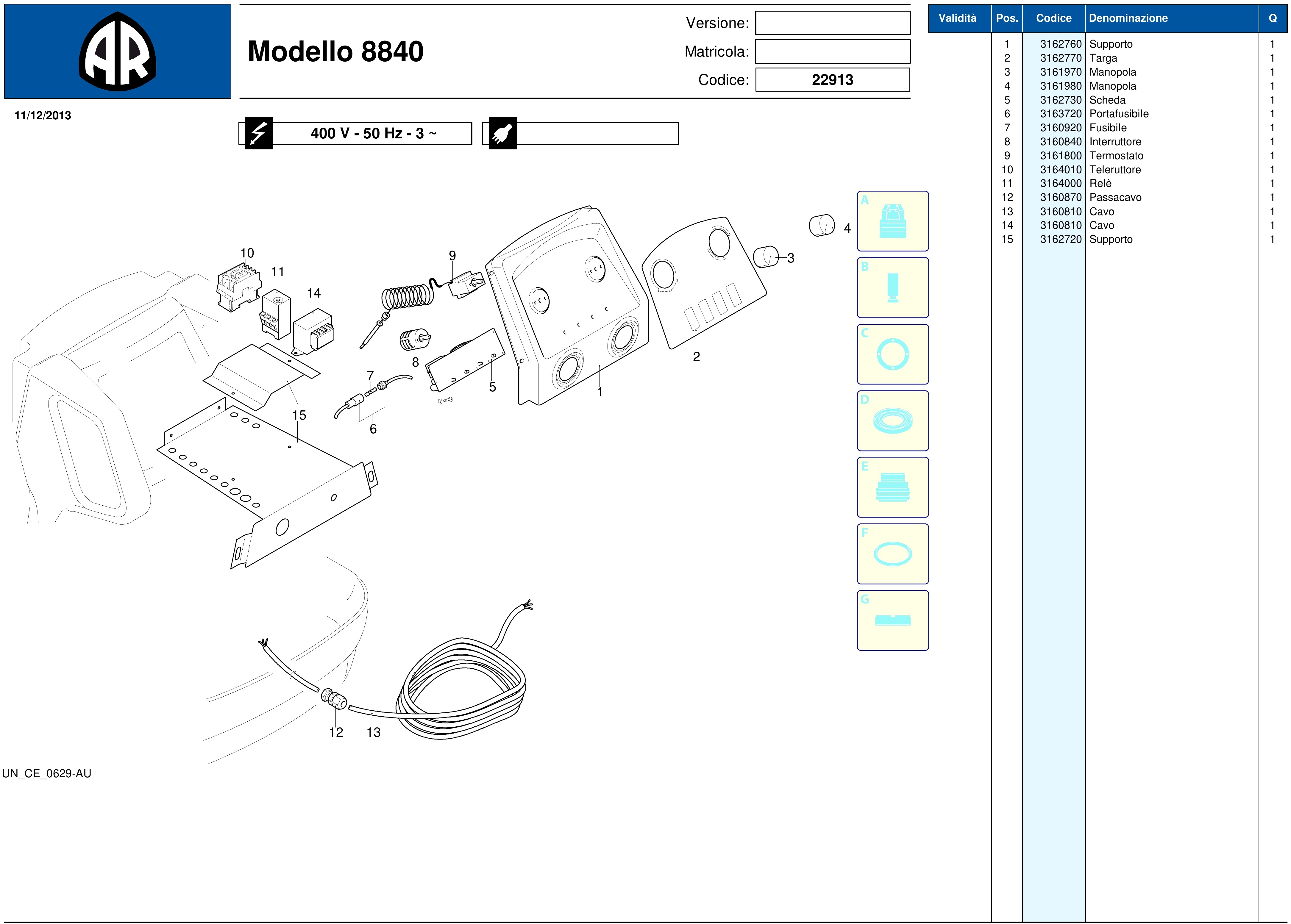This screenshot has width=1291, height=924.
Task: Open thumbnail A pump assembly
Action: pyautogui.click(x=892, y=221)
